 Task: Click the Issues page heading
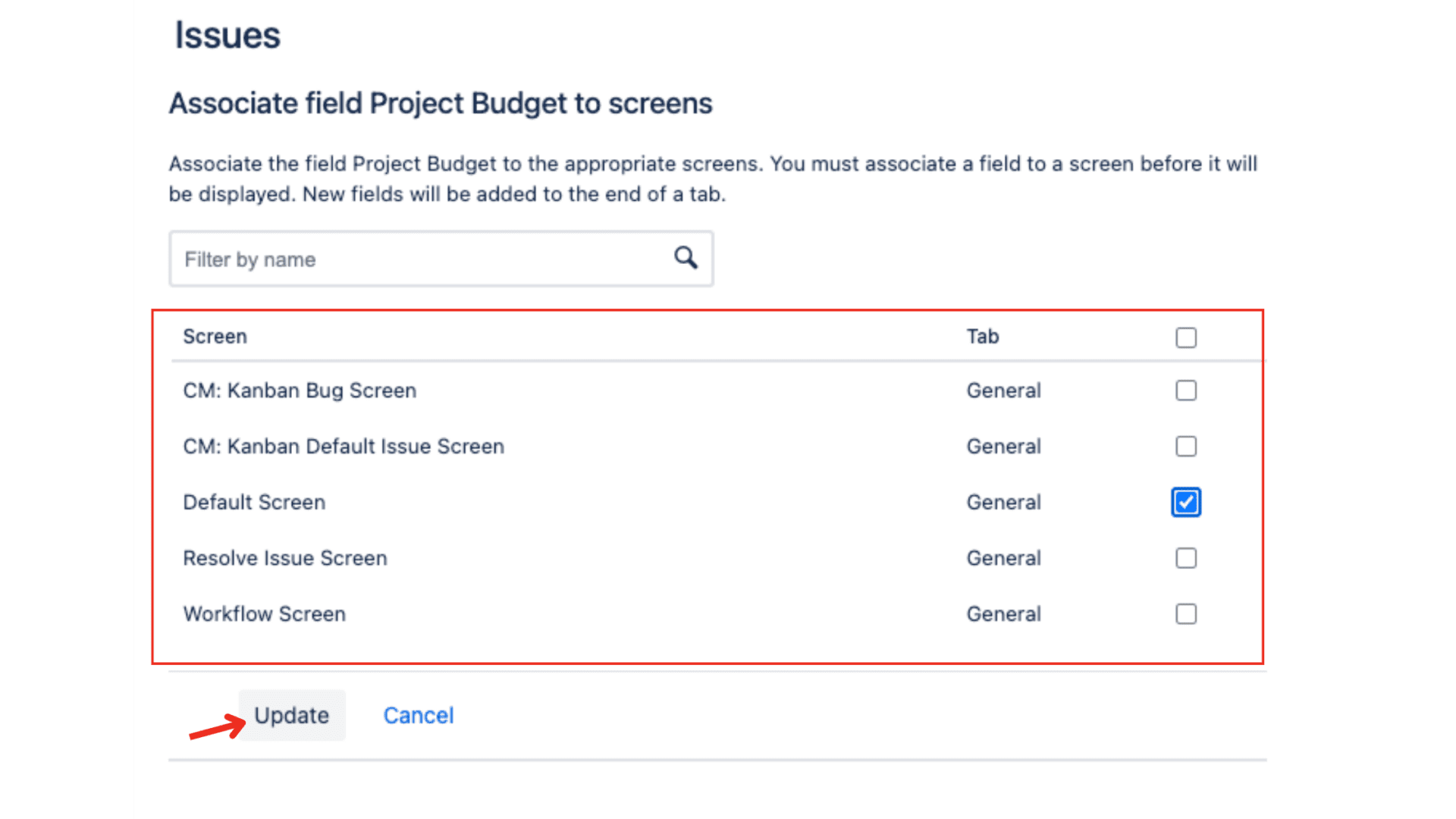pos(227,34)
